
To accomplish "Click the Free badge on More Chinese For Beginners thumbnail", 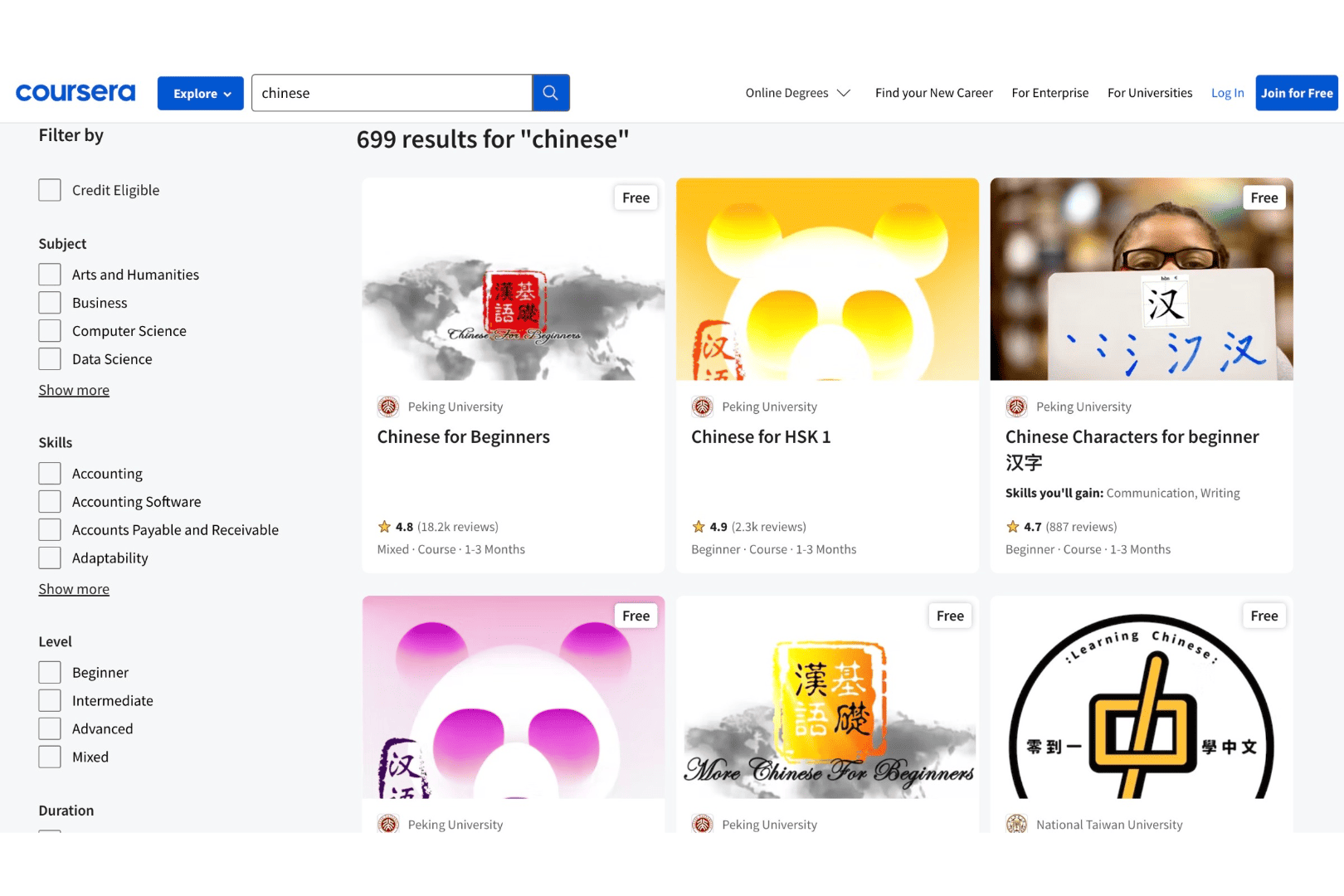I will [x=950, y=616].
